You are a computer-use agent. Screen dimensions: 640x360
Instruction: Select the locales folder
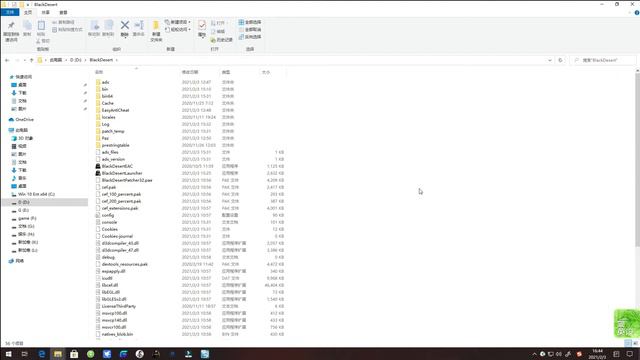tap(109, 117)
